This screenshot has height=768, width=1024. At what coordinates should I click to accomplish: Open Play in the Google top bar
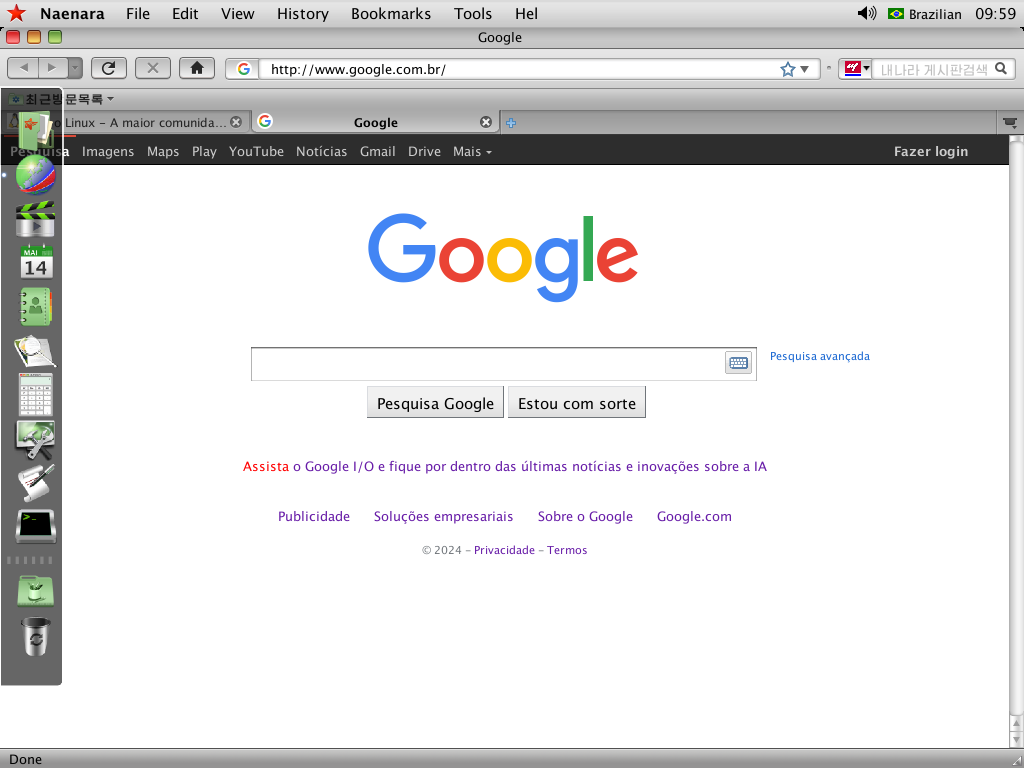tap(204, 152)
